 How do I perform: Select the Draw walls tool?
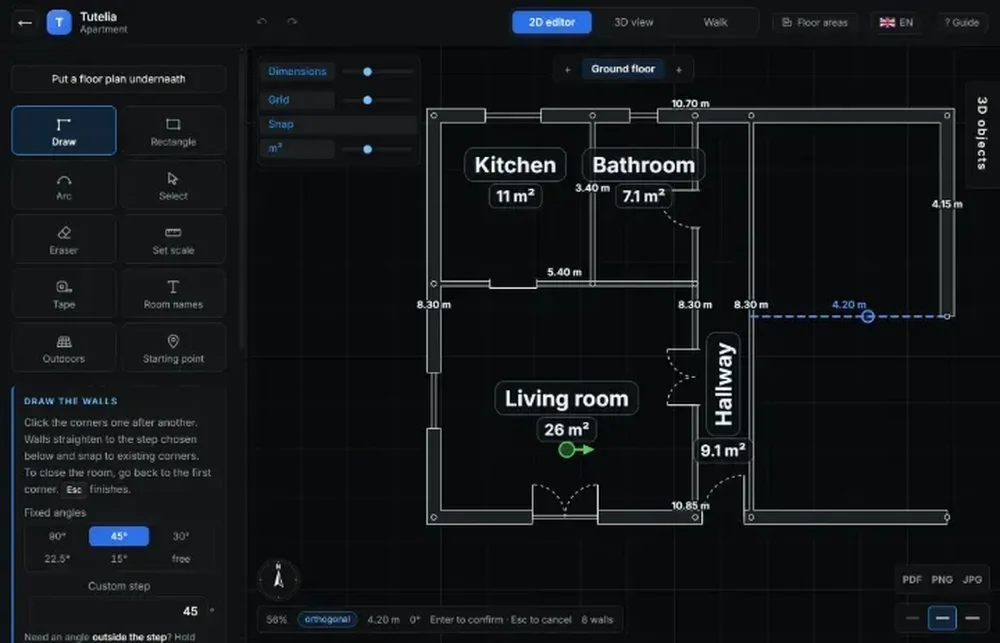[x=64, y=131]
